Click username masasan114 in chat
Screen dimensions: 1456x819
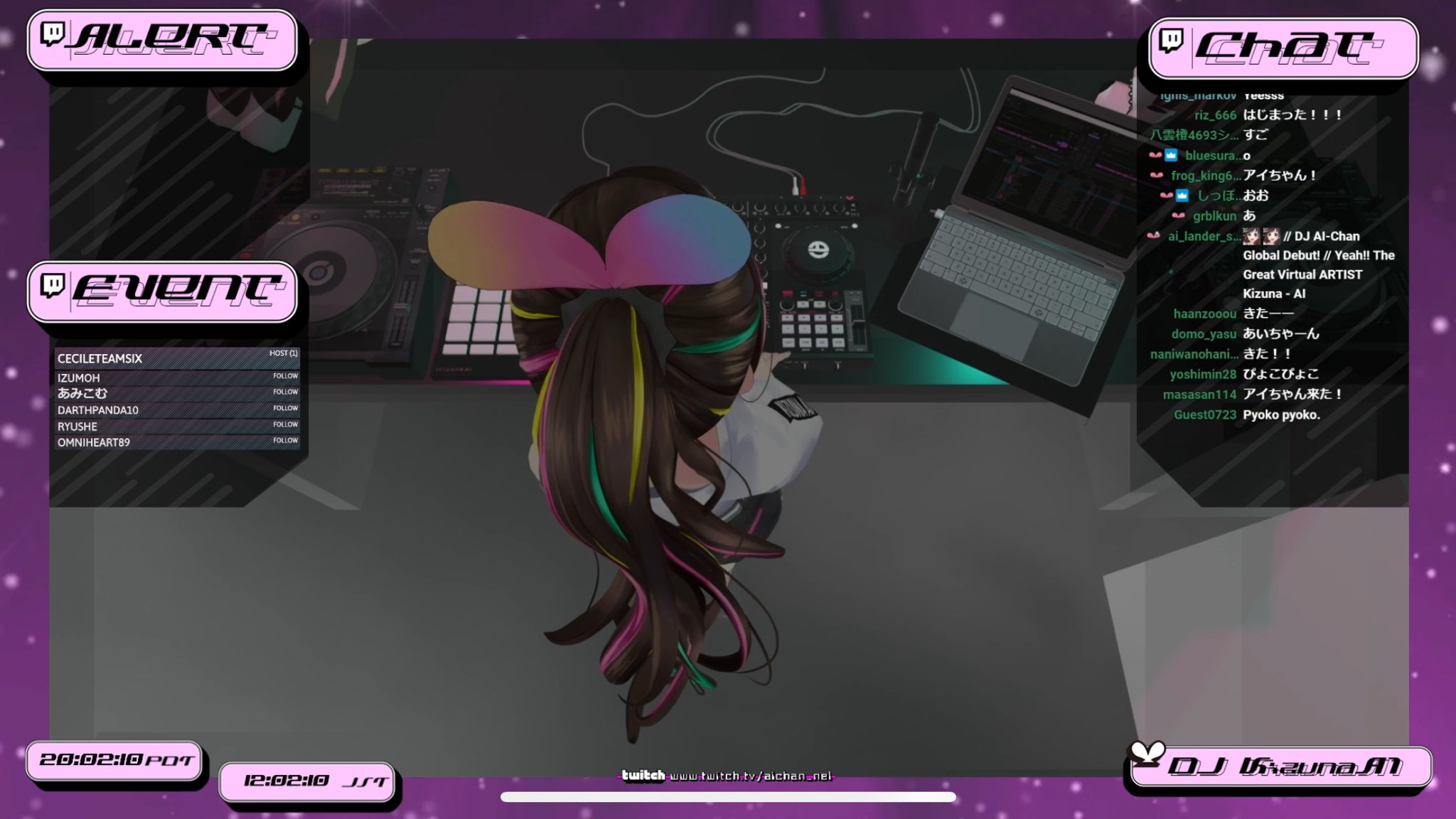pos(1199,394)
